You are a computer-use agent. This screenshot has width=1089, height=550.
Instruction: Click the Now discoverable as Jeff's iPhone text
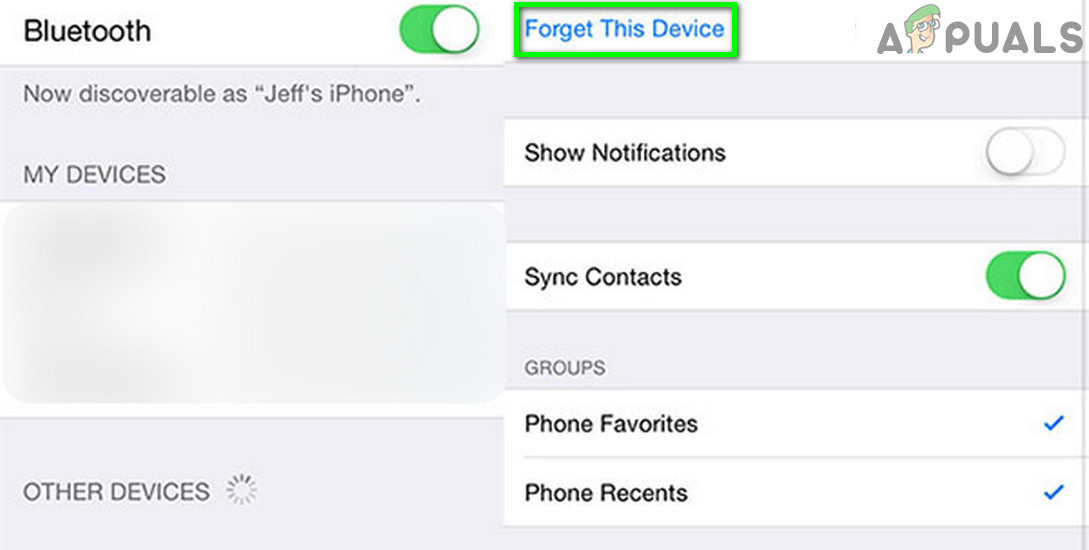pos(222,94)
